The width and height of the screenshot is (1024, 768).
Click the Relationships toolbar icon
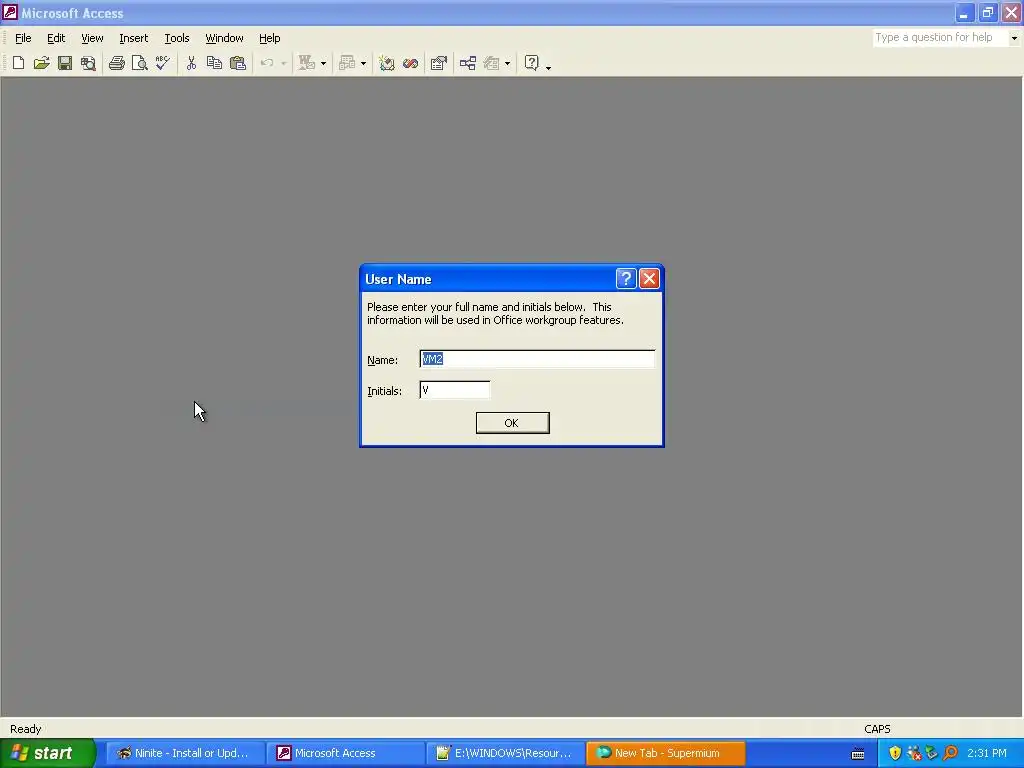click(468, 63)
